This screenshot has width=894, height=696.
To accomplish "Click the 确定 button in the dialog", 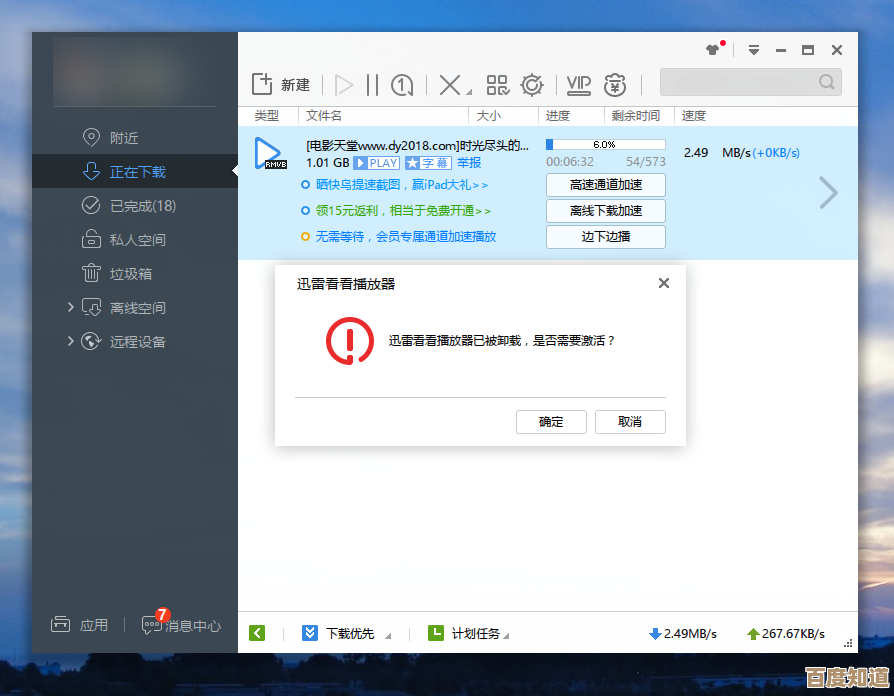I will (x=551, y=422).
